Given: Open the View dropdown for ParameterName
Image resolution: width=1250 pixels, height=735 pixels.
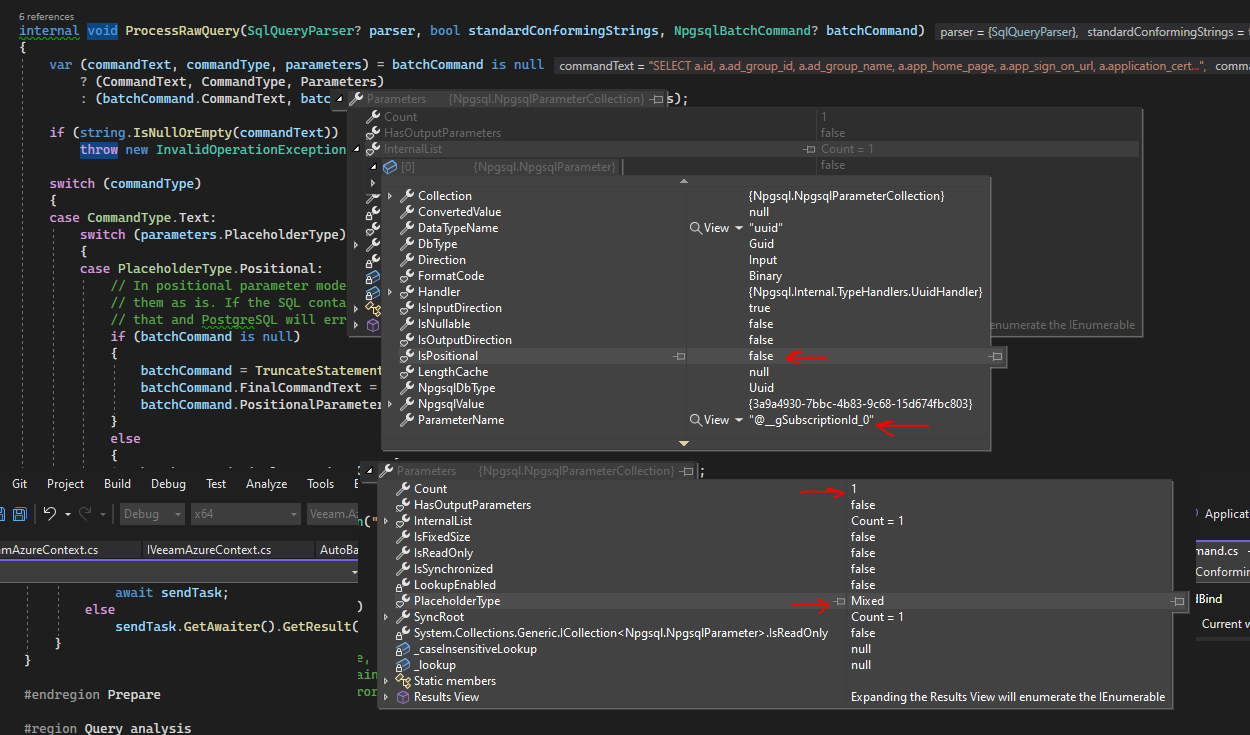Looking at the screenshot, I should 737,420.
